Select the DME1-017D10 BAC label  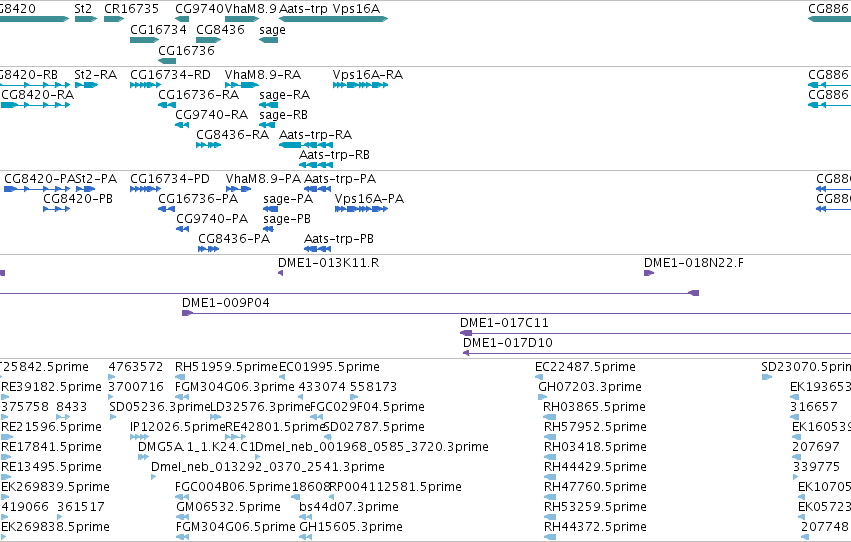(x=507, y=342)
